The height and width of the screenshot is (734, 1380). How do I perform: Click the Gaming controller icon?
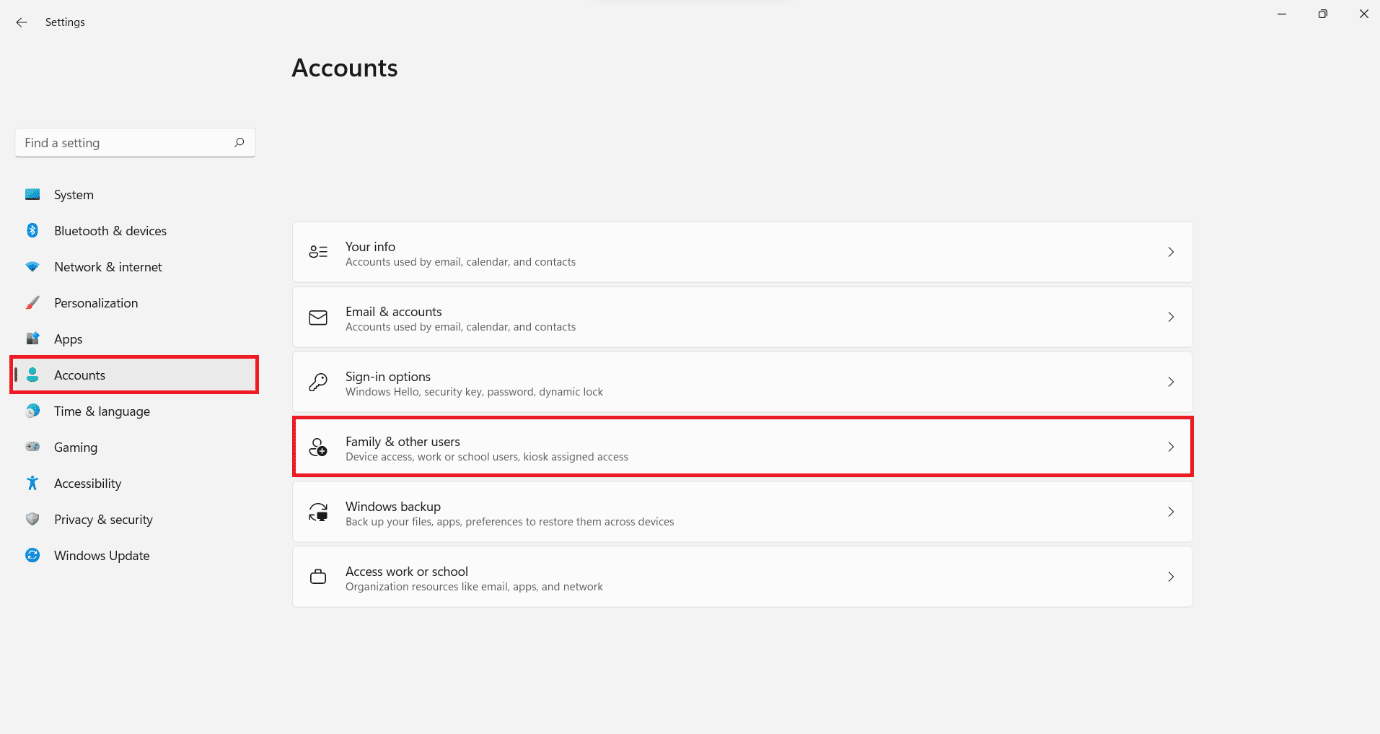33,447
